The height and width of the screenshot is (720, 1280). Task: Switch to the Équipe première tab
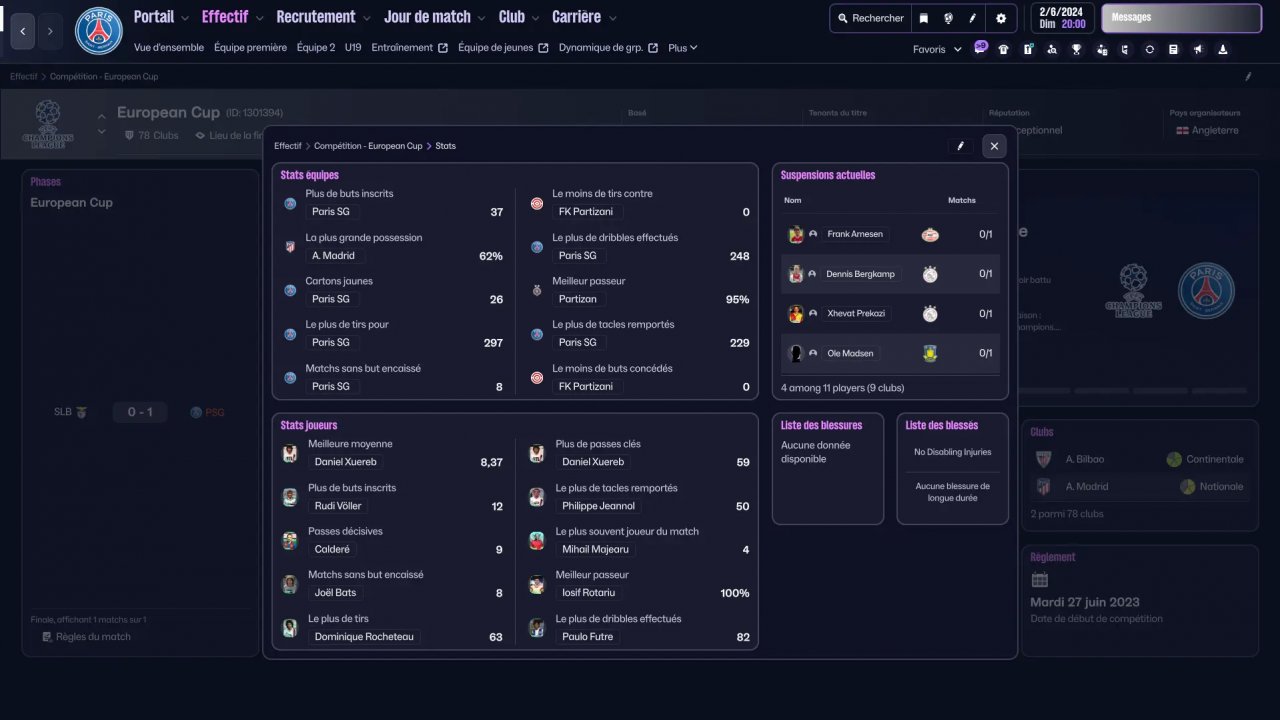click(249, 47)
